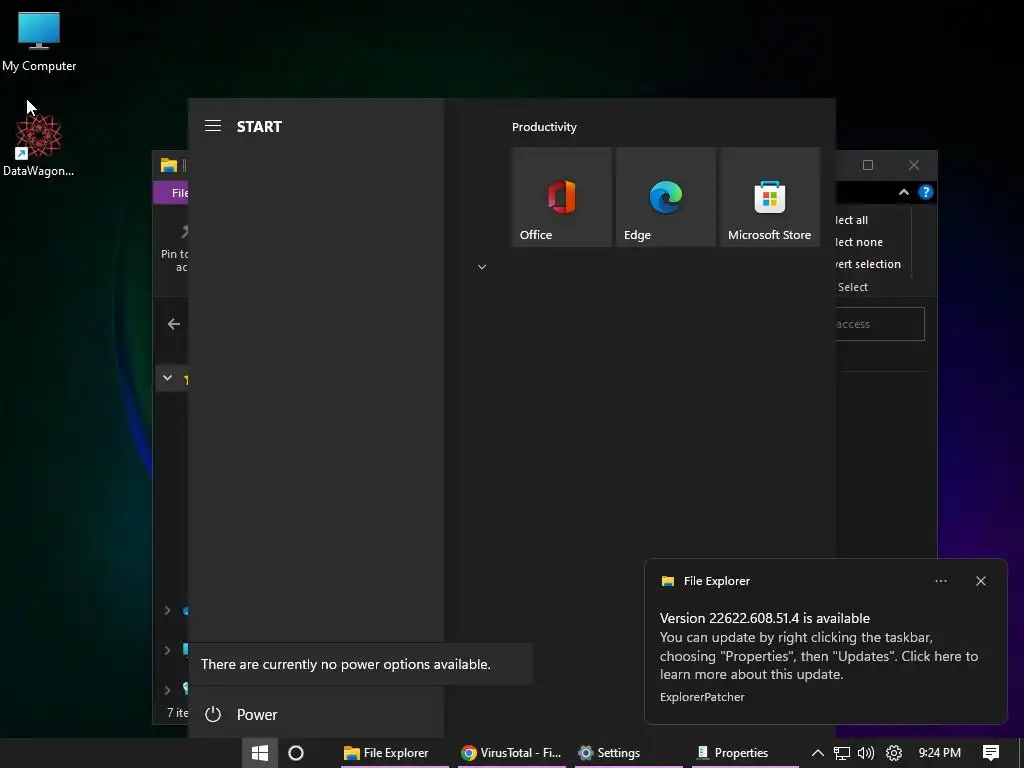
Task: Click the Power icon symbol
Action: (213, 714)
